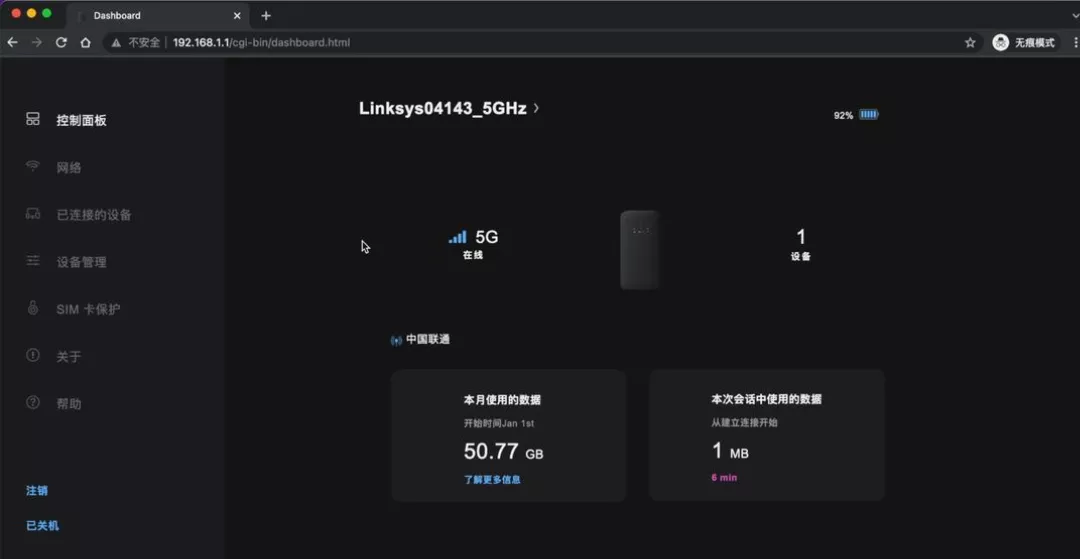The image size is (1080, 559).
Task: Reload the dashboard page
Action: tap(61, 42)
